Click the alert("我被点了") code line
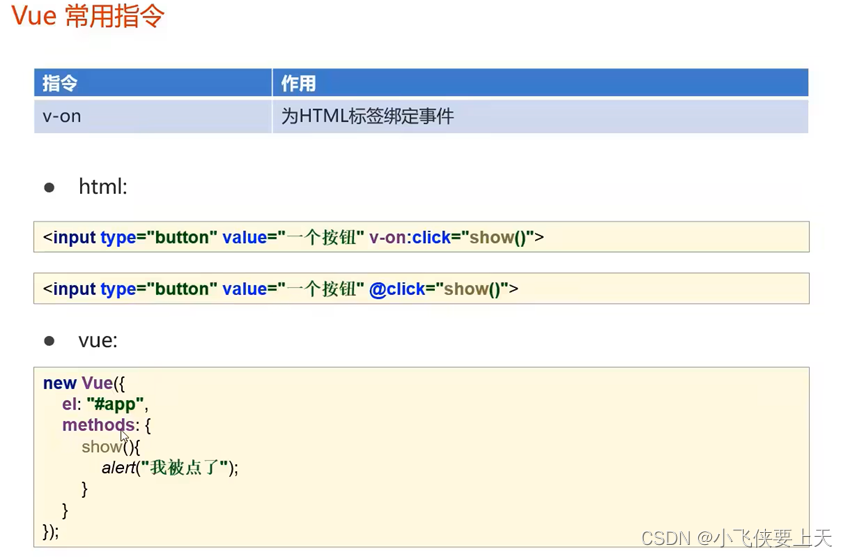The width and height of the screenshot is (848, 557). click(x=170, y=468)
